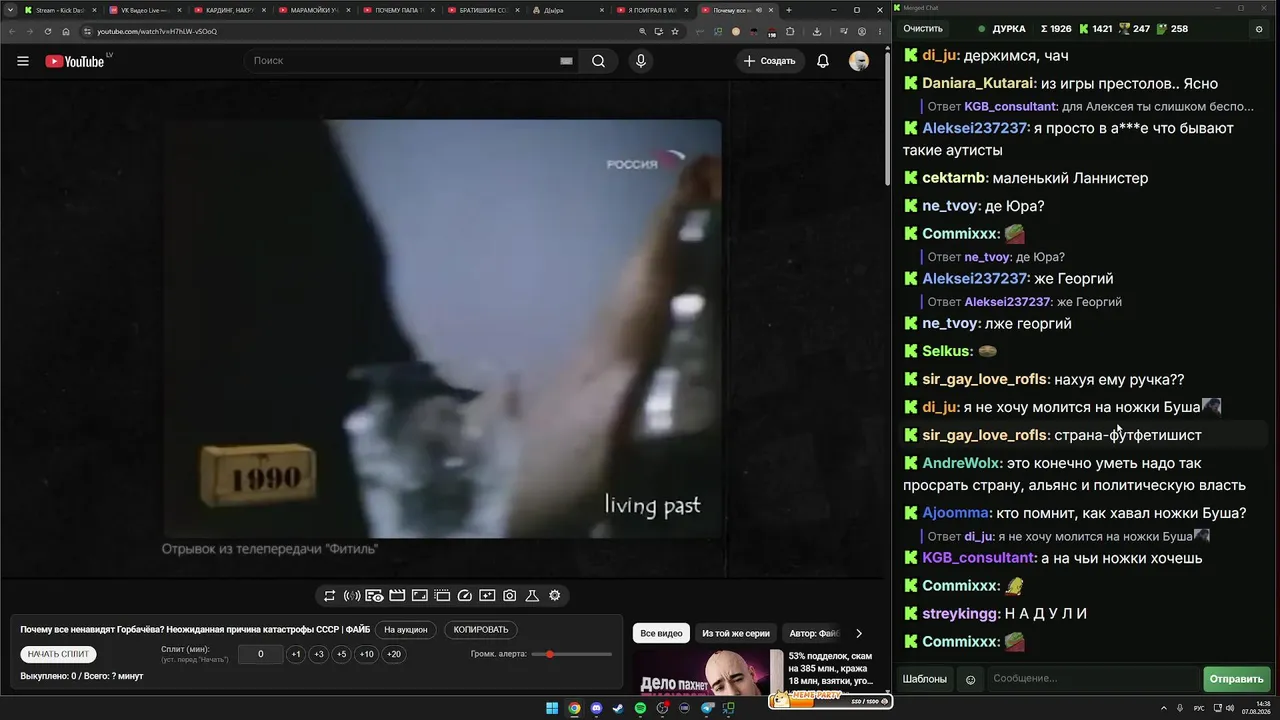Click the split minutes input field
Screen dimensions: 1280x720
pyautogui.click(x=261, y=654)
